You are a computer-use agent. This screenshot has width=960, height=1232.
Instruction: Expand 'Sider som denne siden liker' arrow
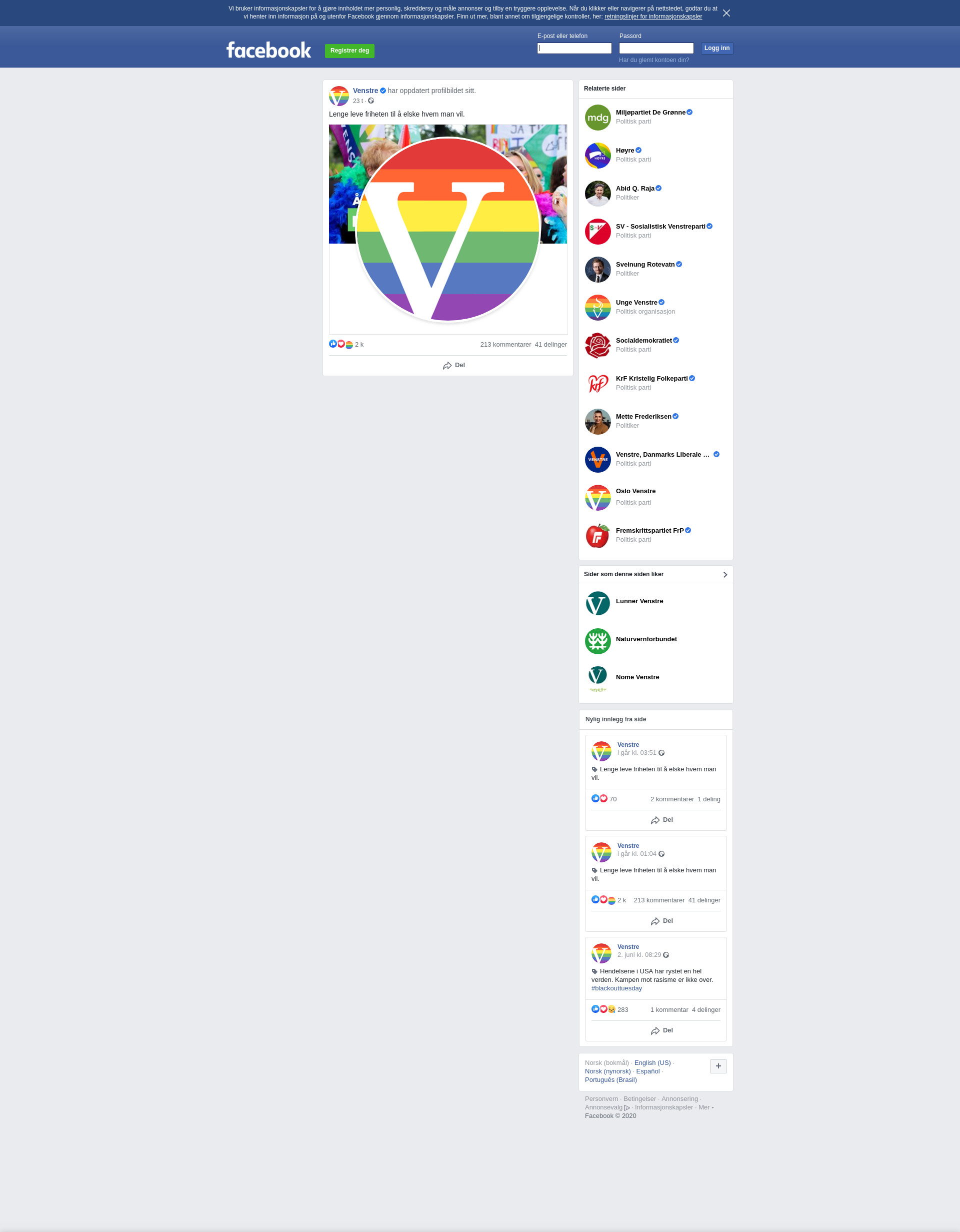(725, 575)
